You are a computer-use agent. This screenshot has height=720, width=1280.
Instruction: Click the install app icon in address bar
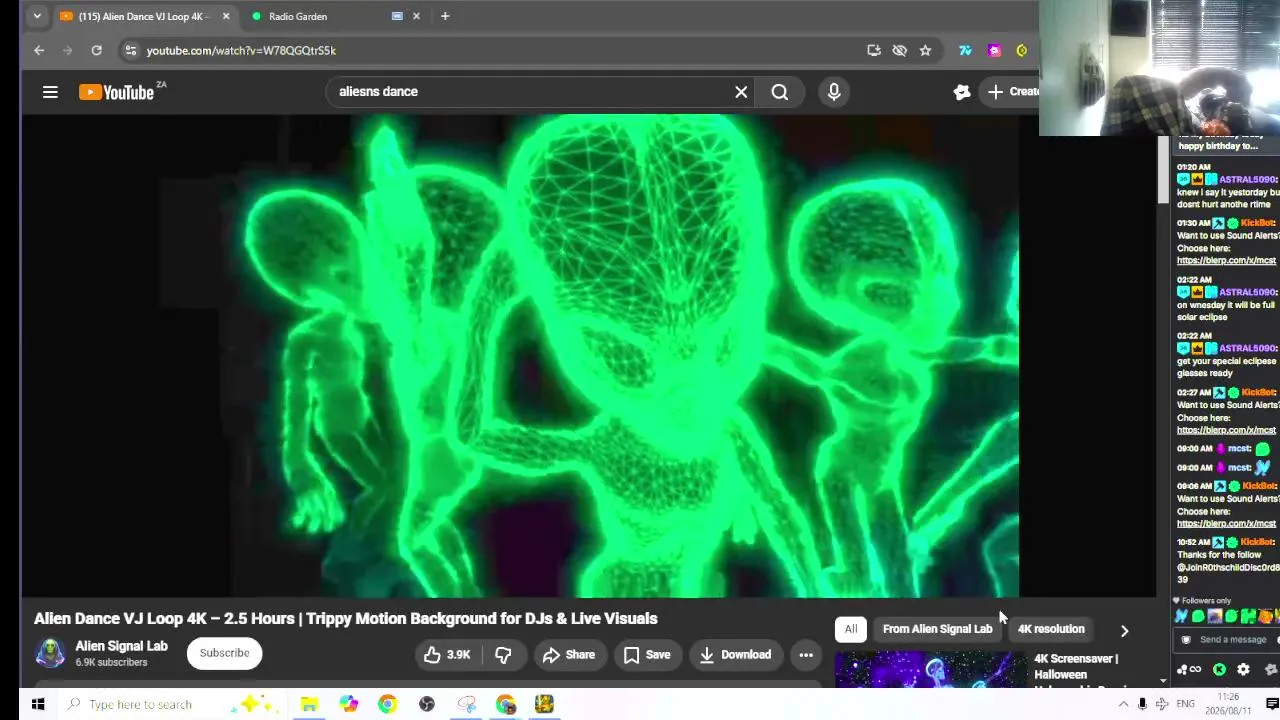coord(874,50)
